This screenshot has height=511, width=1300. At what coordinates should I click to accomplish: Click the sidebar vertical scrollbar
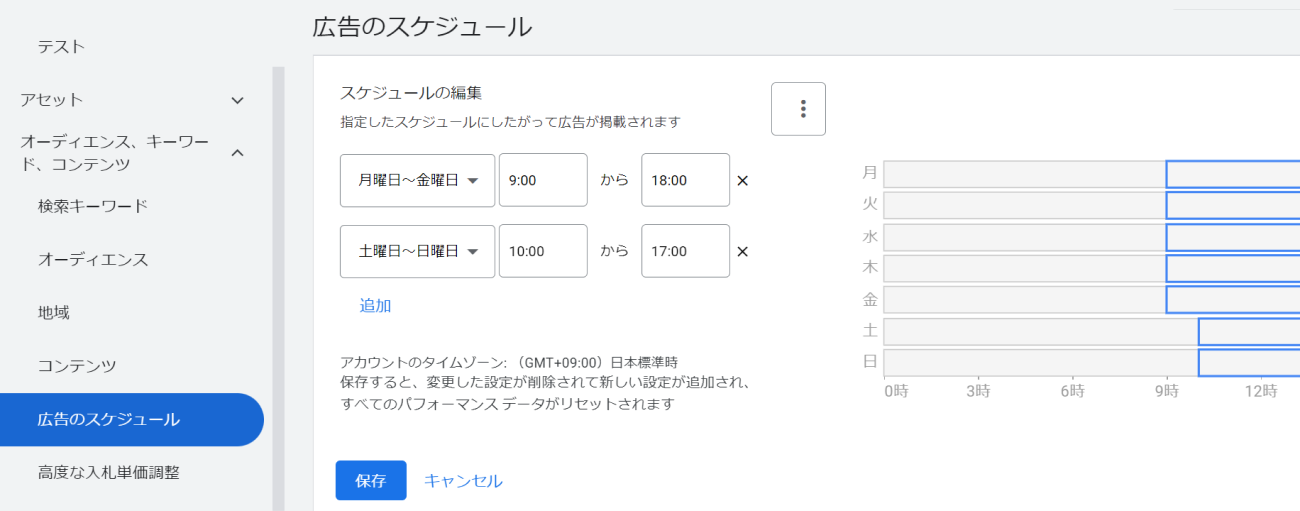point(278,289)
